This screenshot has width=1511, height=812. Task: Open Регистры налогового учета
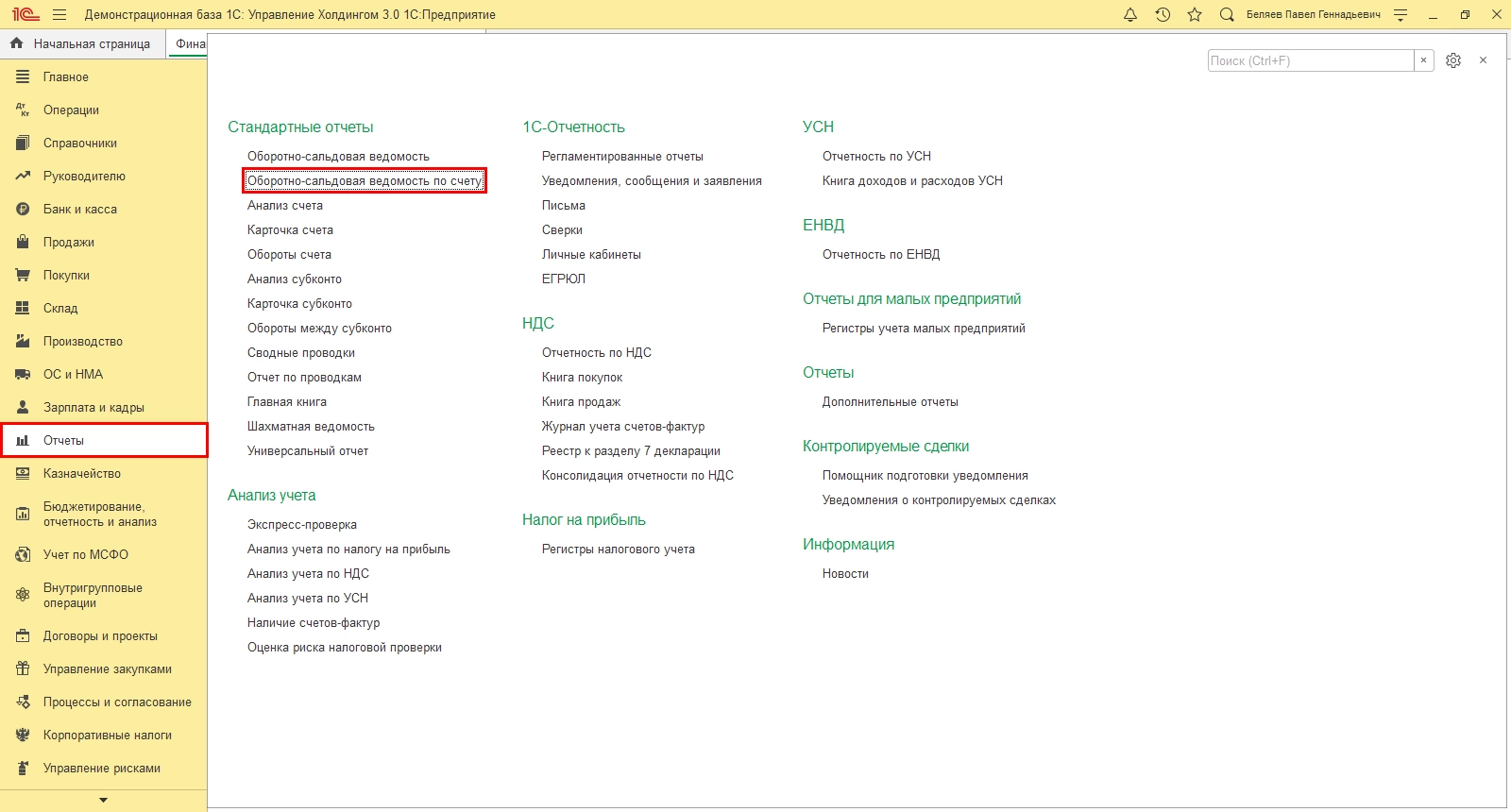(619, 549)
